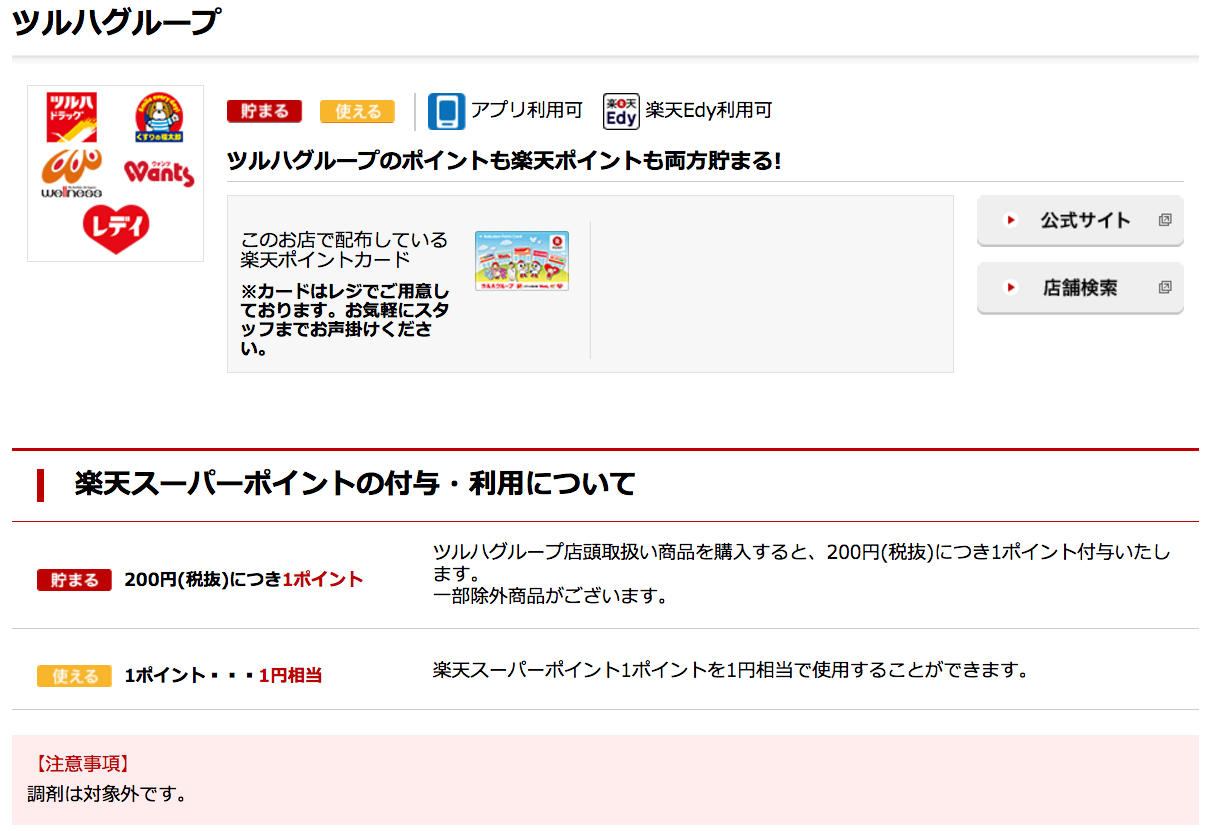Click the Tsuruha Drug logo
The height and width of the screenshot is (831, 1225).
point(72,115)
